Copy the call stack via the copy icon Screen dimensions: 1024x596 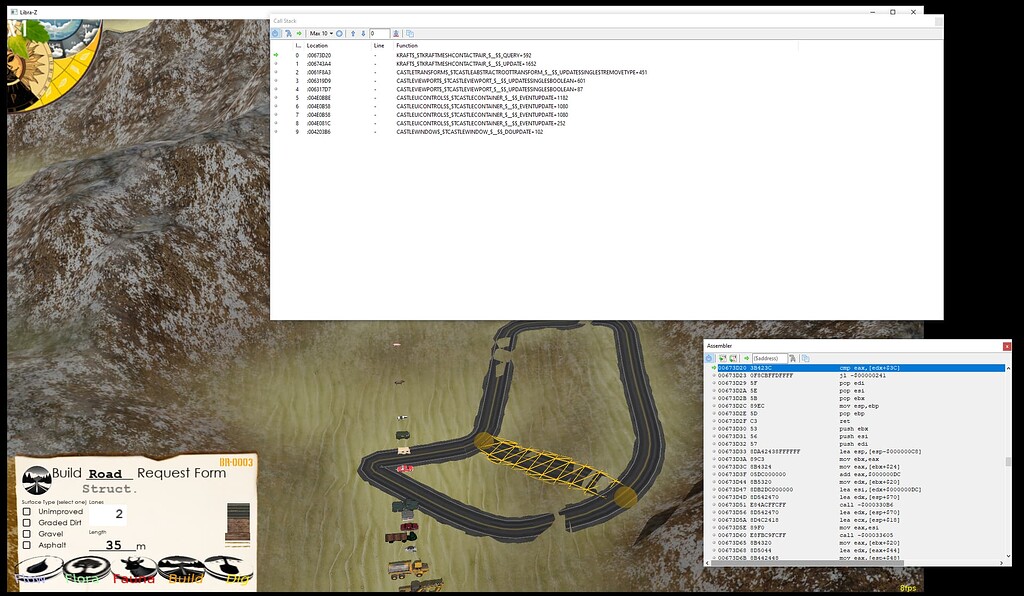[410, 34]
